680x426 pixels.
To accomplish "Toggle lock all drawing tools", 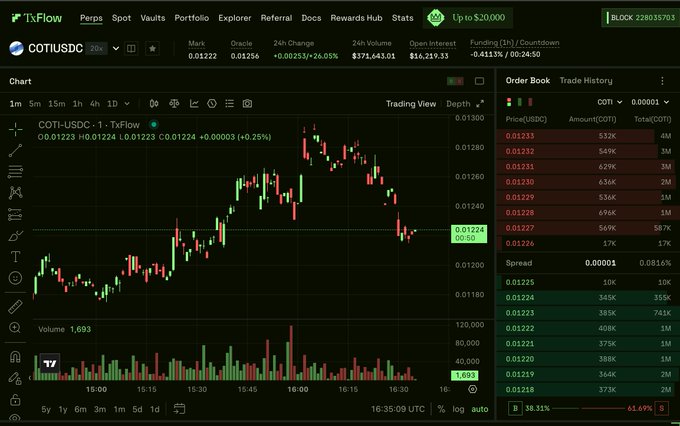I will (x=15, y=400).
